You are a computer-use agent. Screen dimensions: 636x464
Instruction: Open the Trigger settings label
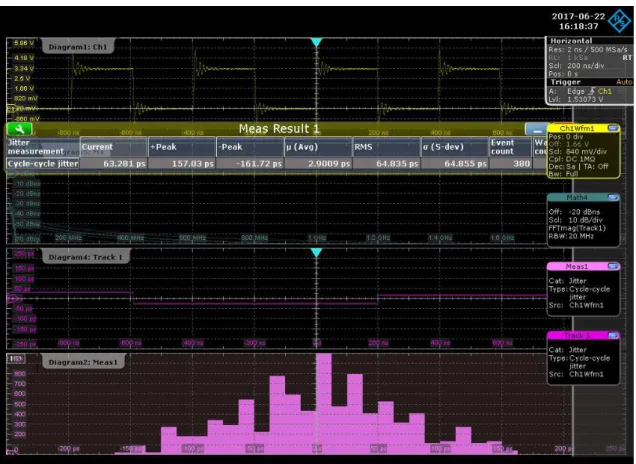tap(565, 82)
